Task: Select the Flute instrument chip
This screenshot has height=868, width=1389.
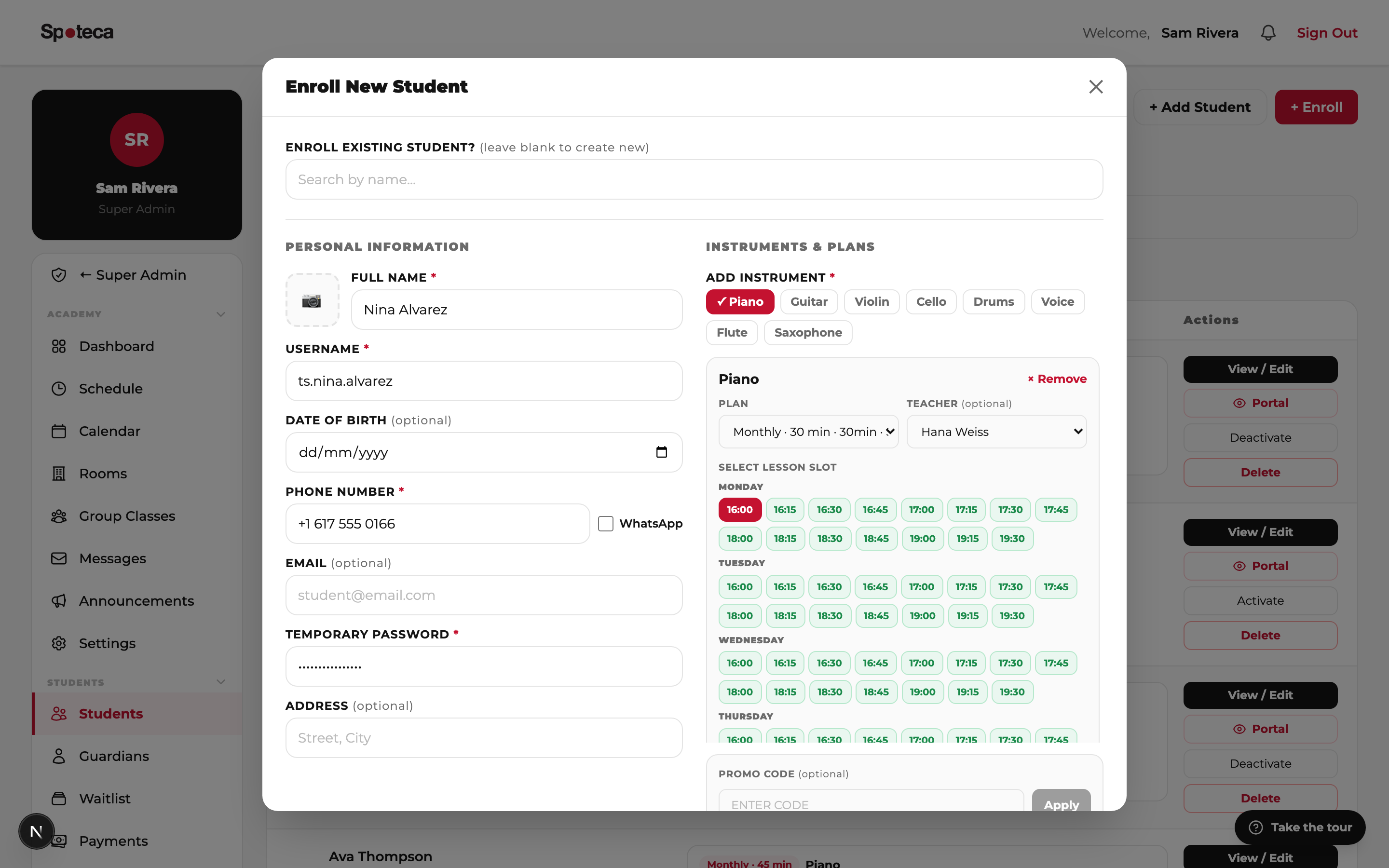Action: (732, 333)
